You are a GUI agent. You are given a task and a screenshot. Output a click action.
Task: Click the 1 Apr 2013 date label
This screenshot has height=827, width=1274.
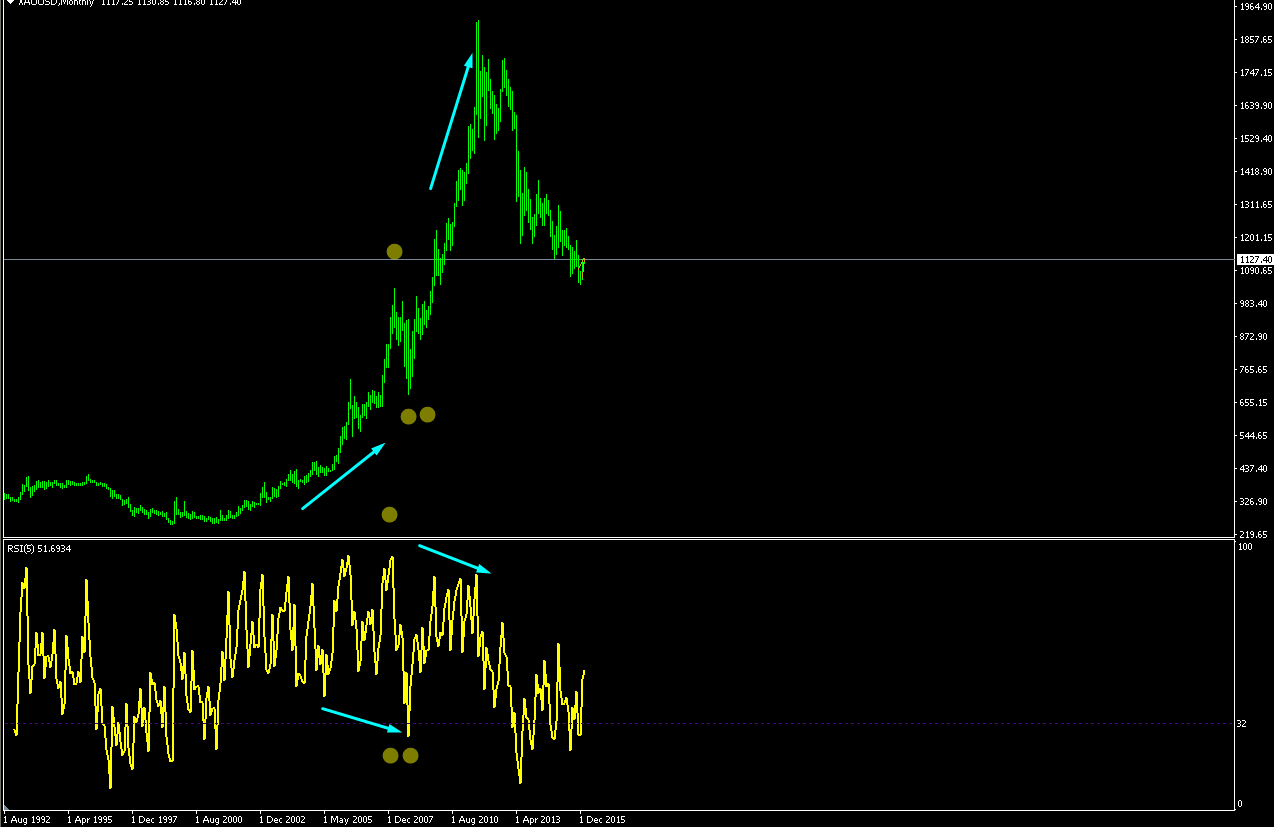point(537,819)
